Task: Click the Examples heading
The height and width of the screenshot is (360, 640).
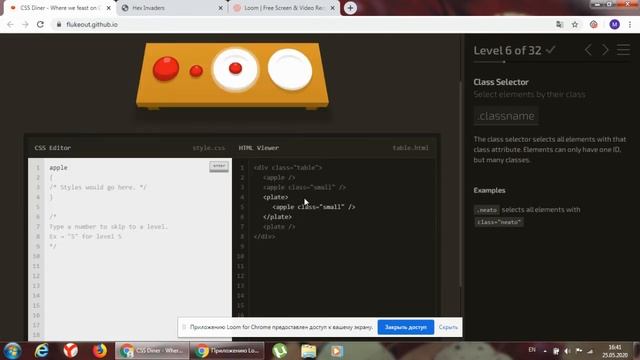Action: (x=489, y=190)
